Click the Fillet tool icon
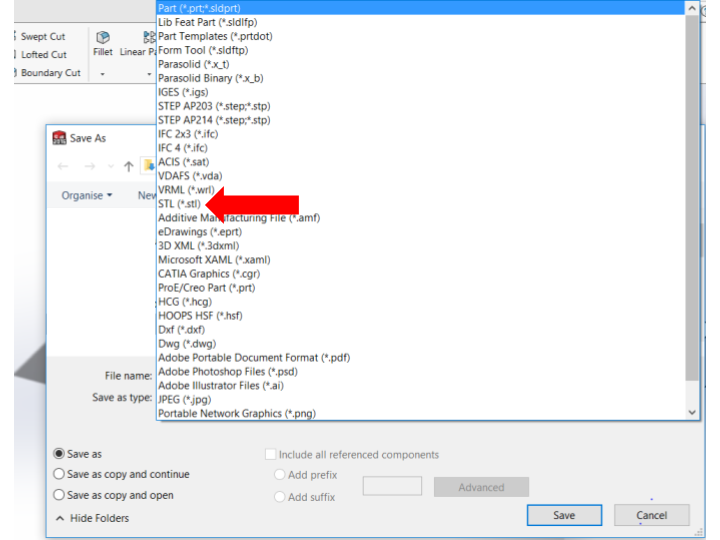720x540 pixels. (x=103, y=37)
